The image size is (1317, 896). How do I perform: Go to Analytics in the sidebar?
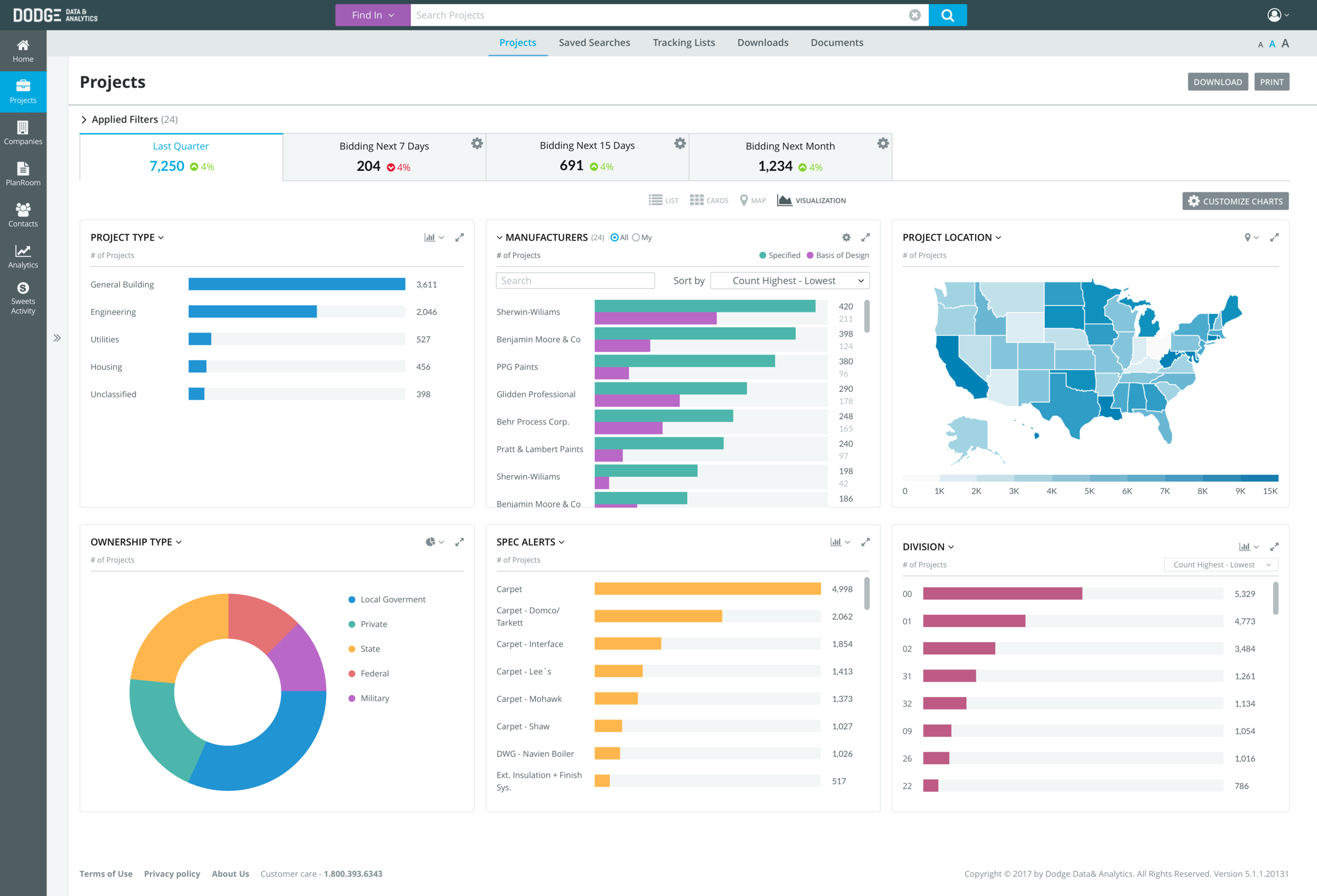23,256
